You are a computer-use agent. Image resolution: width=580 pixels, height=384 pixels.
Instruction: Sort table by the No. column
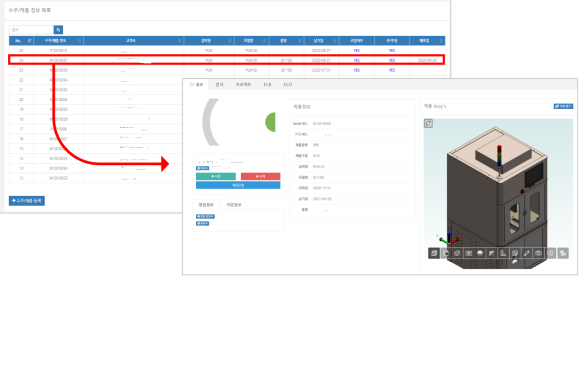21,41
